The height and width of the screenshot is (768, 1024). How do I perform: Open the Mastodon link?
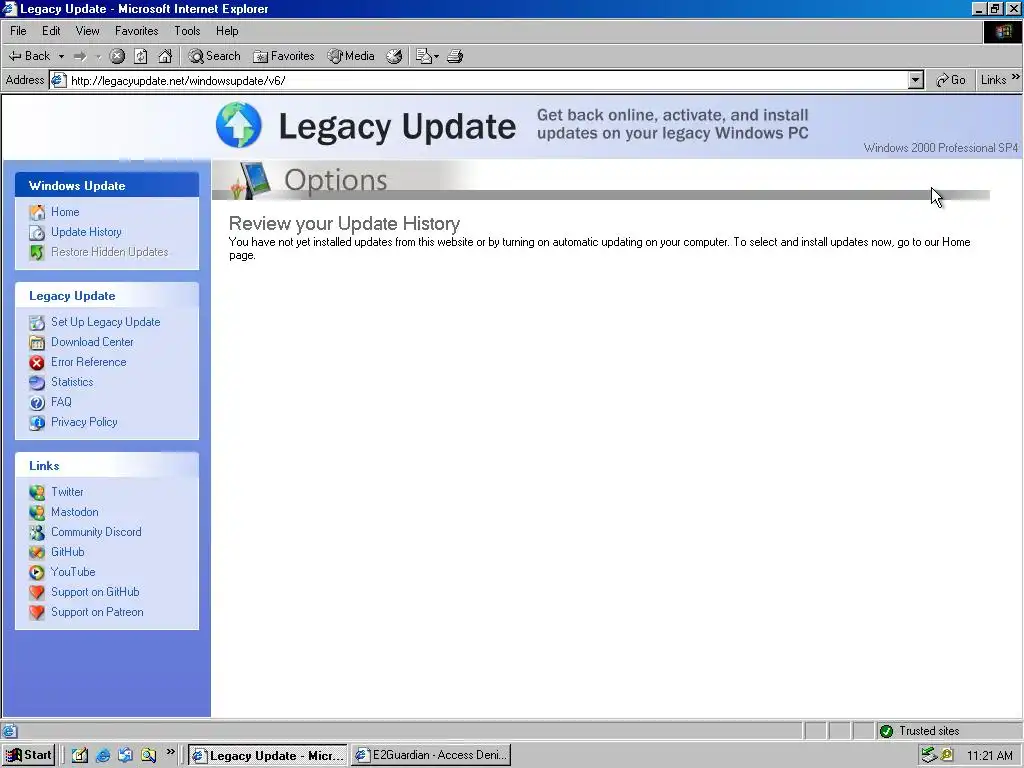75,511
